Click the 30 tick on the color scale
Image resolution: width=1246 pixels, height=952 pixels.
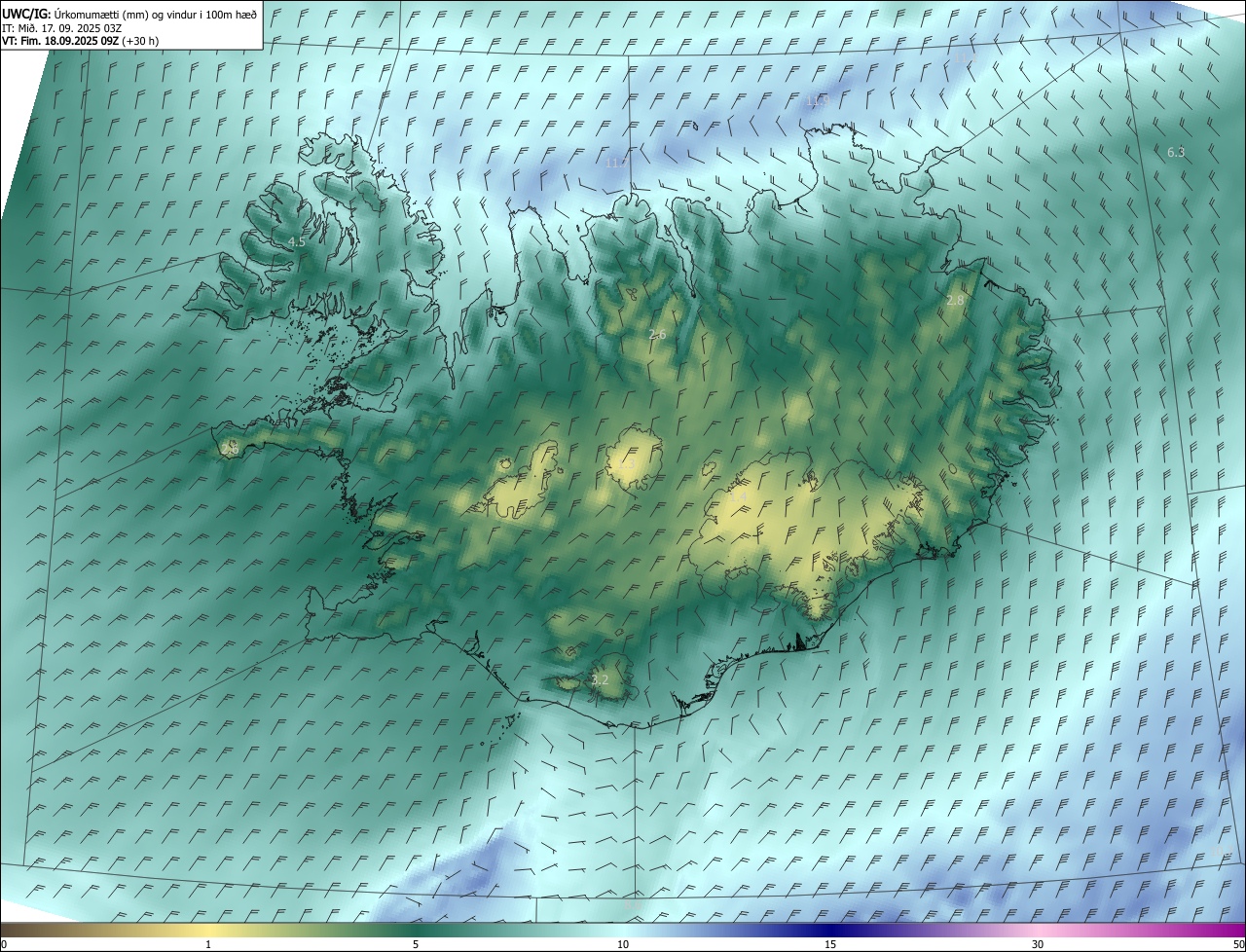(1038, 944)
